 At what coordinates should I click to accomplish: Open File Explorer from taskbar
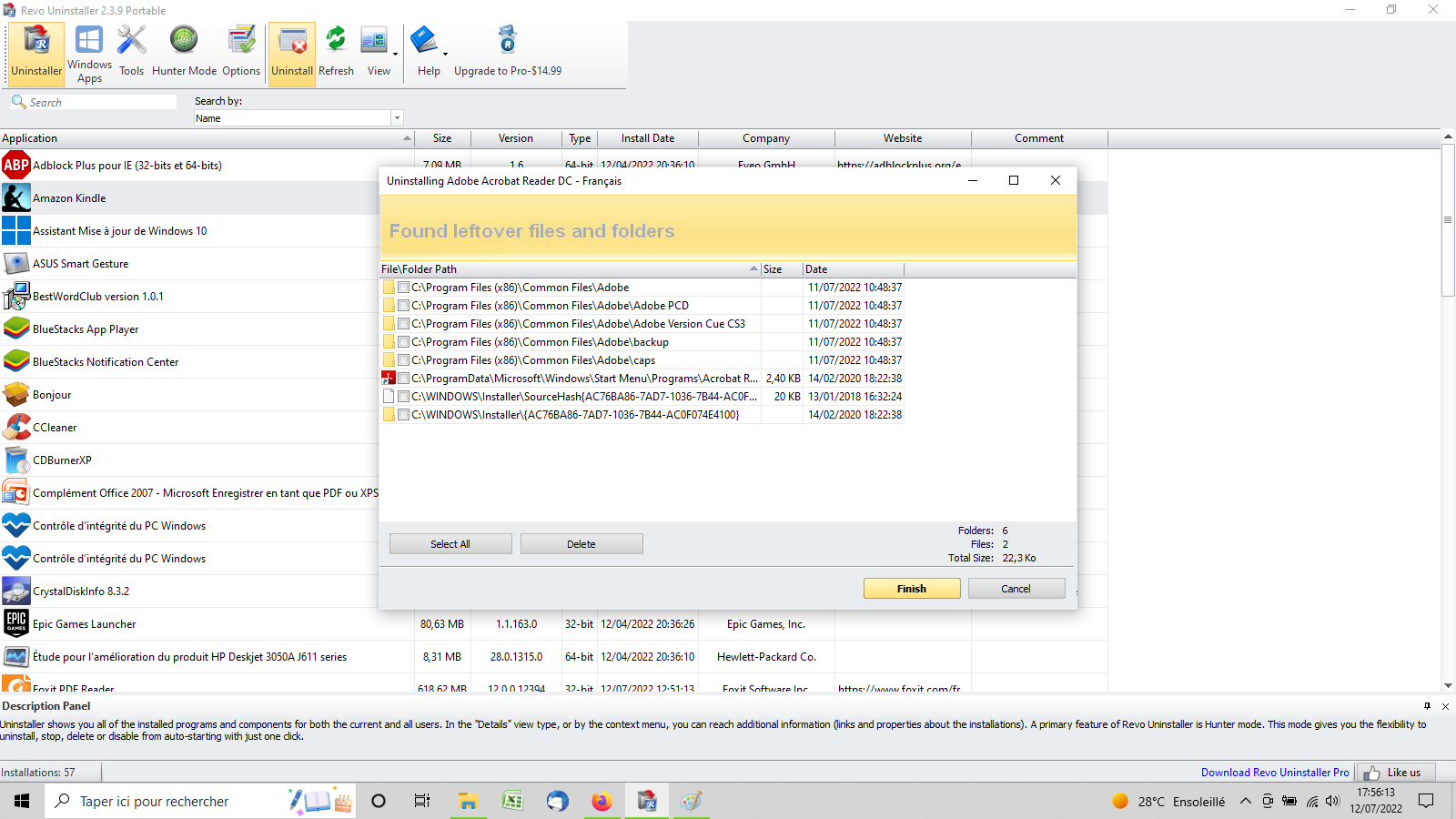[468, 801]
